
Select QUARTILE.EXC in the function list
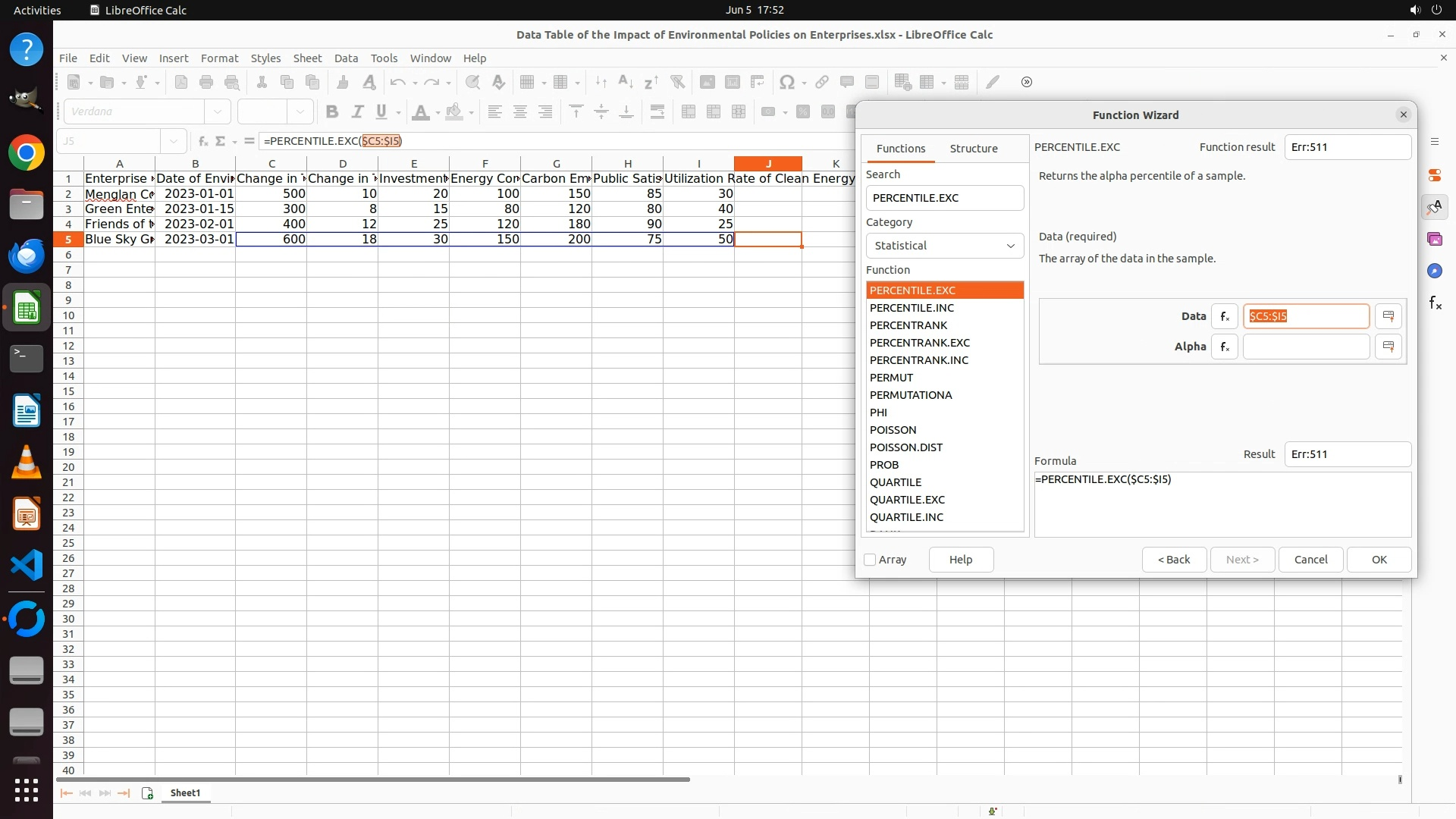click(907, 500)
